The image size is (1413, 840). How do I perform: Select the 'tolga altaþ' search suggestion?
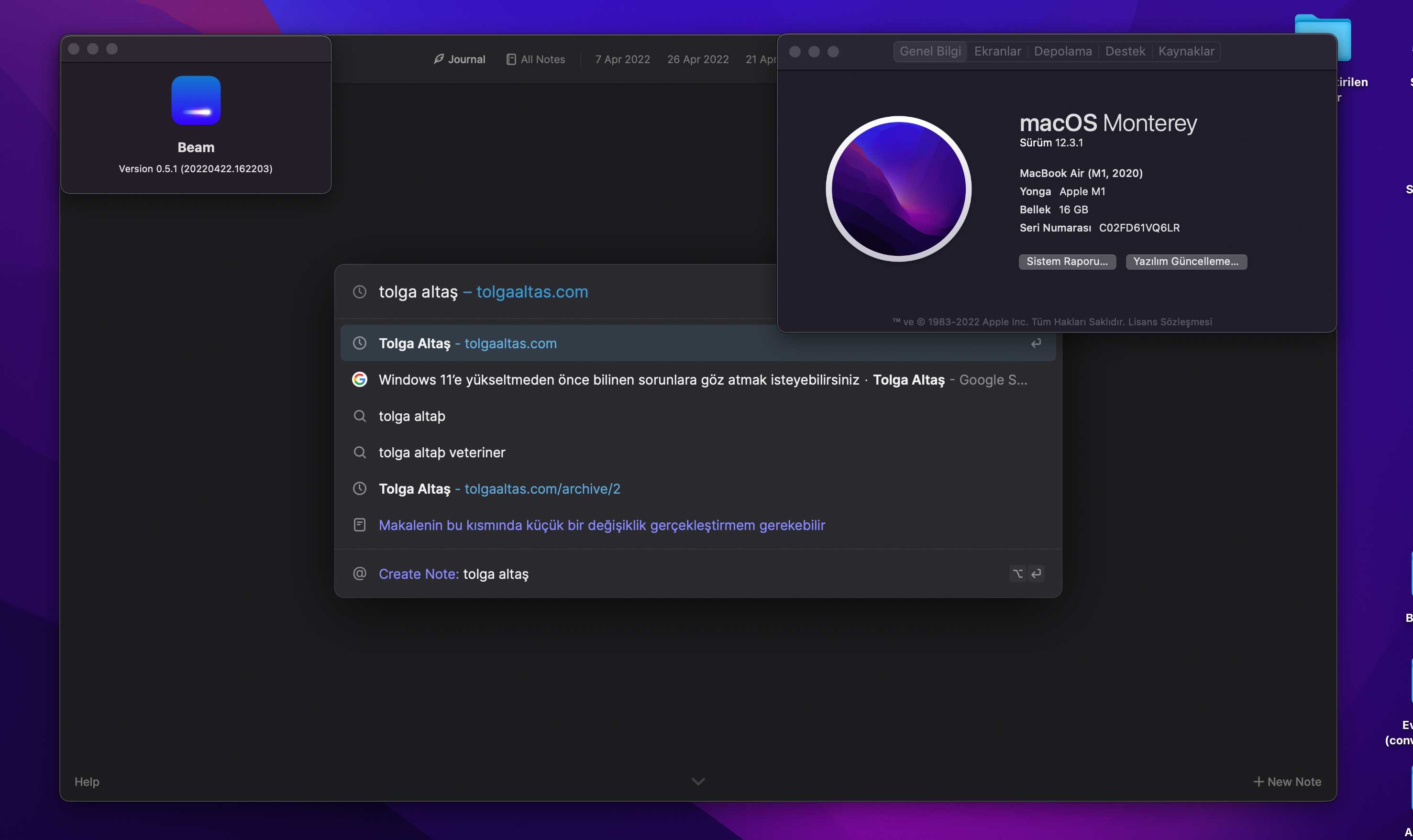pos(698,416)
